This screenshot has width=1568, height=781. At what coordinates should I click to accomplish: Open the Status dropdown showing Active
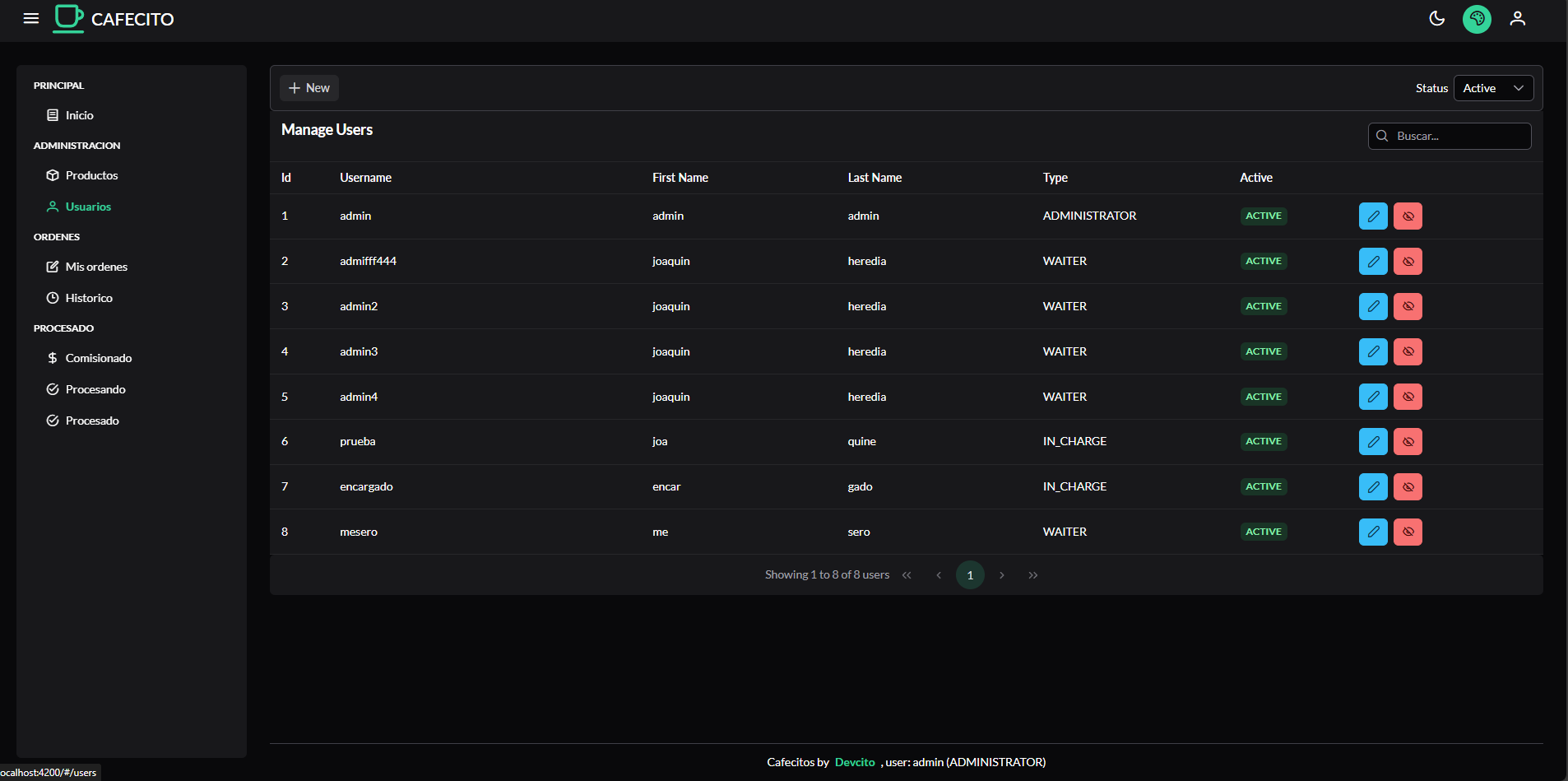[x=1493, y=88]
